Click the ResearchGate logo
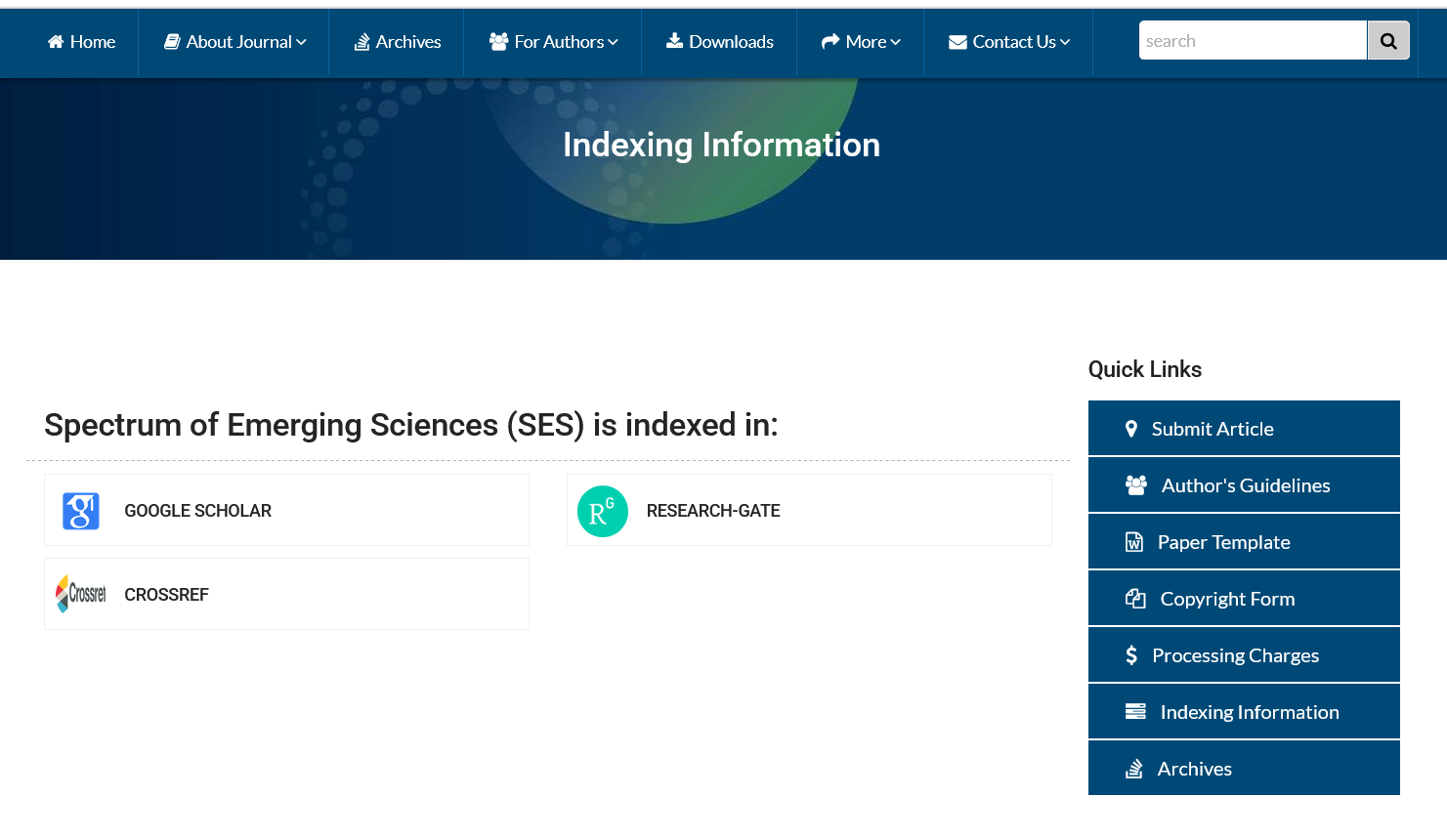This screenshot has height=840, width=1447. 603,511
